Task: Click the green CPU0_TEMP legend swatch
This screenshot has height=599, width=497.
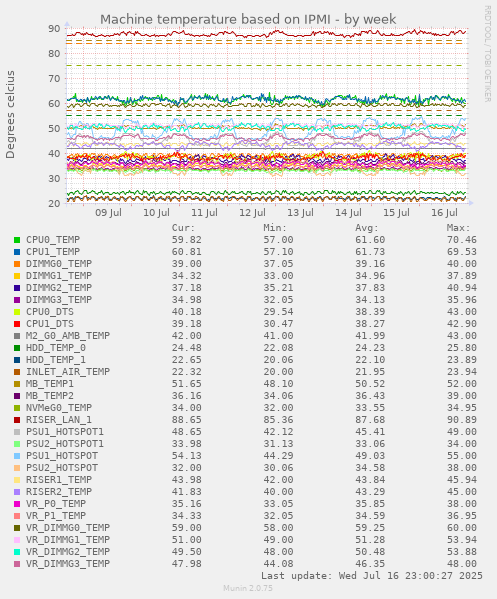Action: click(17, 240)
